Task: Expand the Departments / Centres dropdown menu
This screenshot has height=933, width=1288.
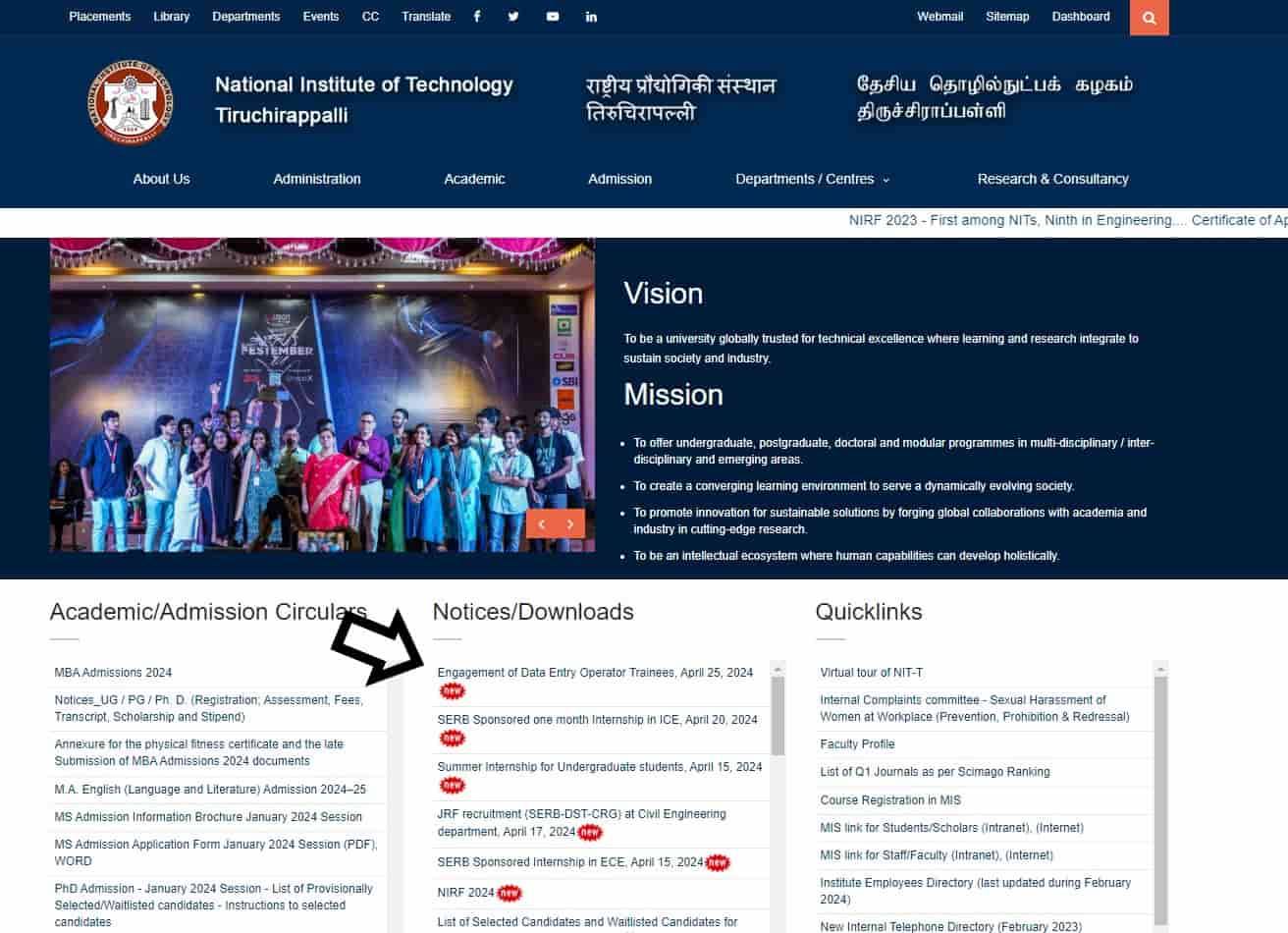Action: click(x=812, y=179)
